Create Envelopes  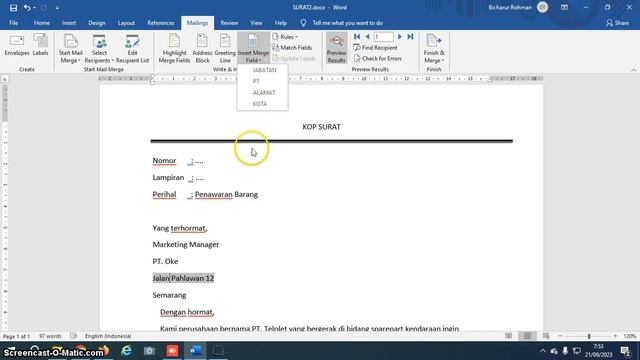17,45
